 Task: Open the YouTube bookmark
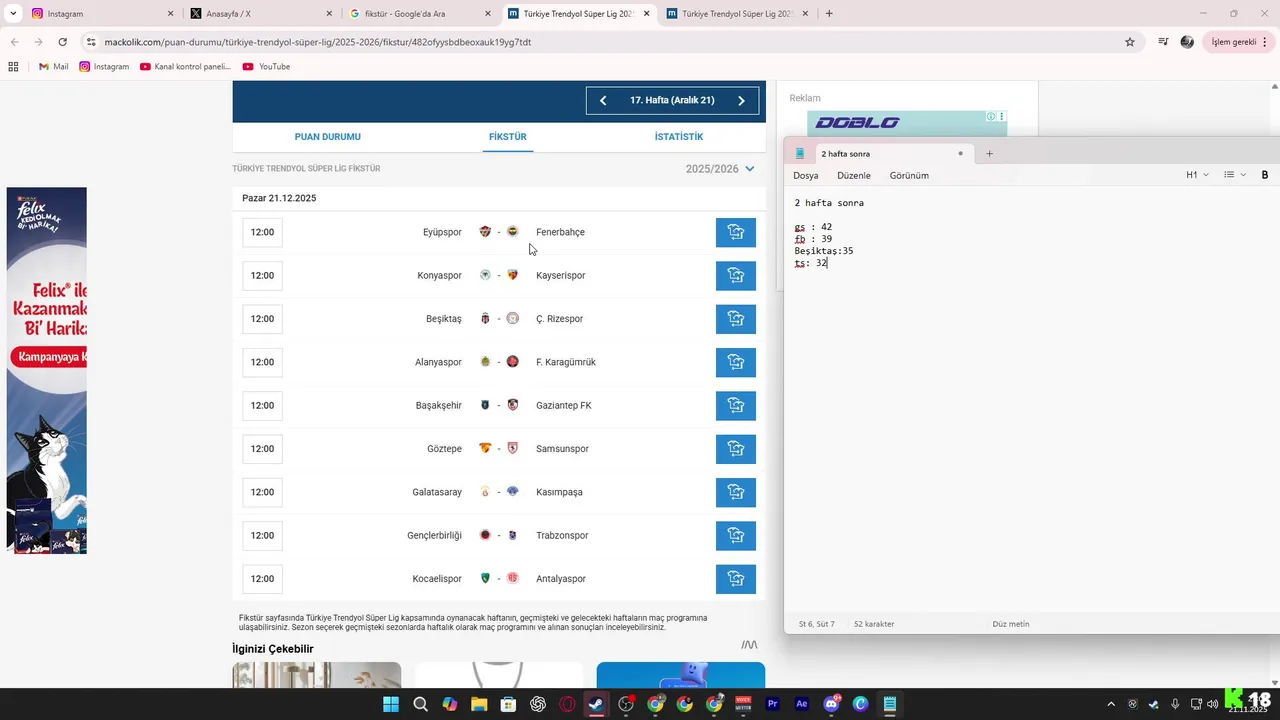click(266, 66)
